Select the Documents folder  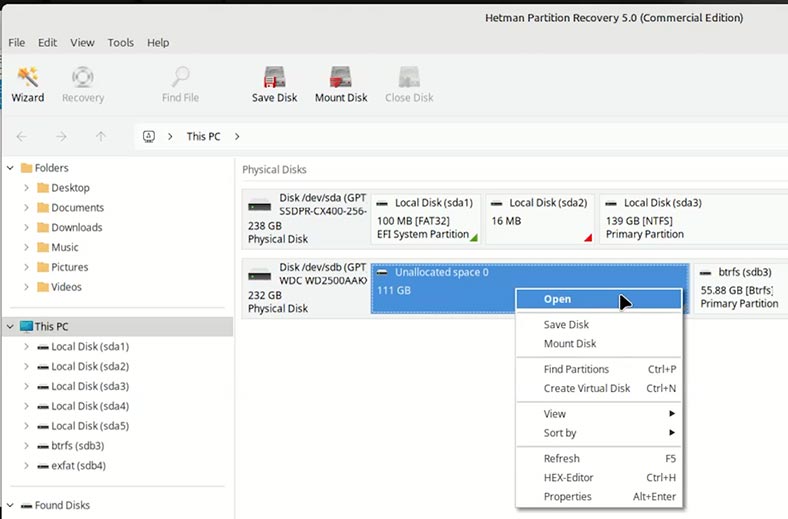(77, 207)
